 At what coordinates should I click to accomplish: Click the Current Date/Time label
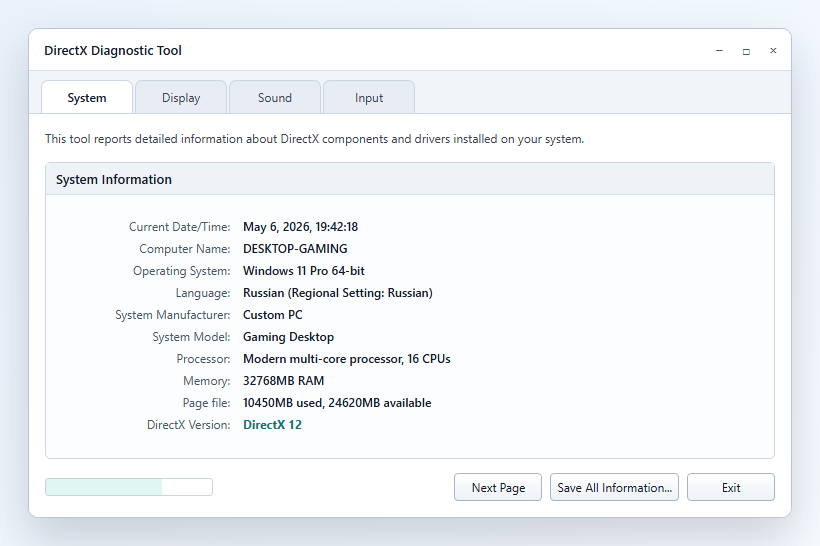(x=179, y=227)
